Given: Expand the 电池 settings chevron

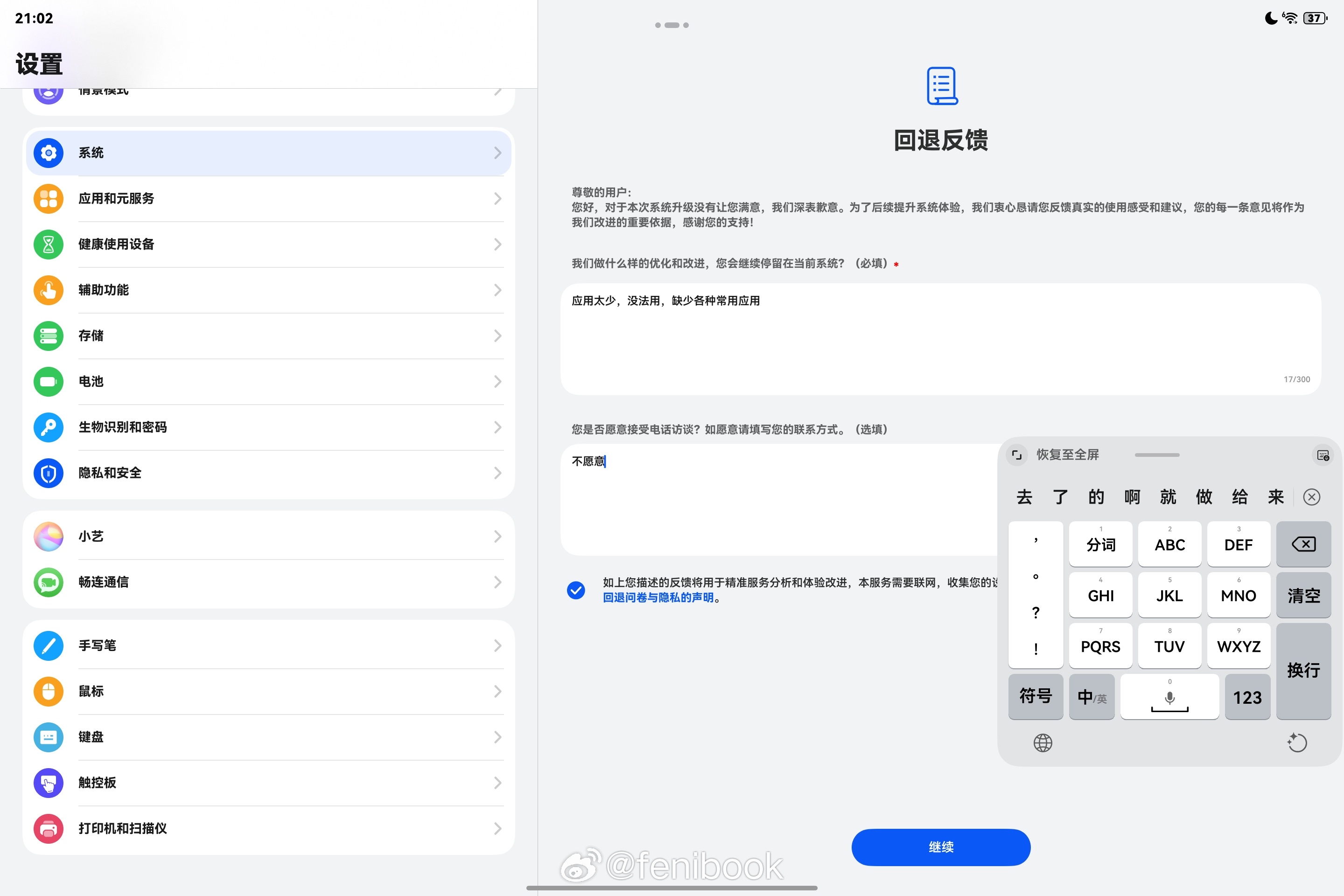Looking at the screenshot, I should click(497, 382).
